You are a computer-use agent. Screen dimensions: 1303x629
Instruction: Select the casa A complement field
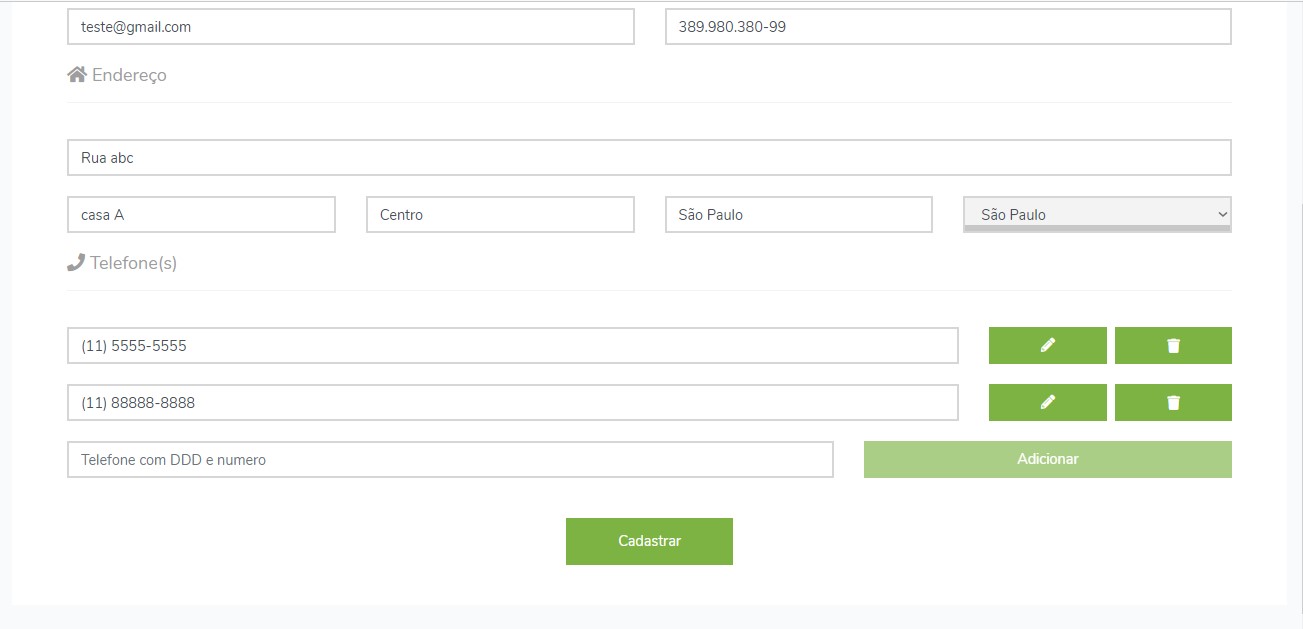(201, 215)
